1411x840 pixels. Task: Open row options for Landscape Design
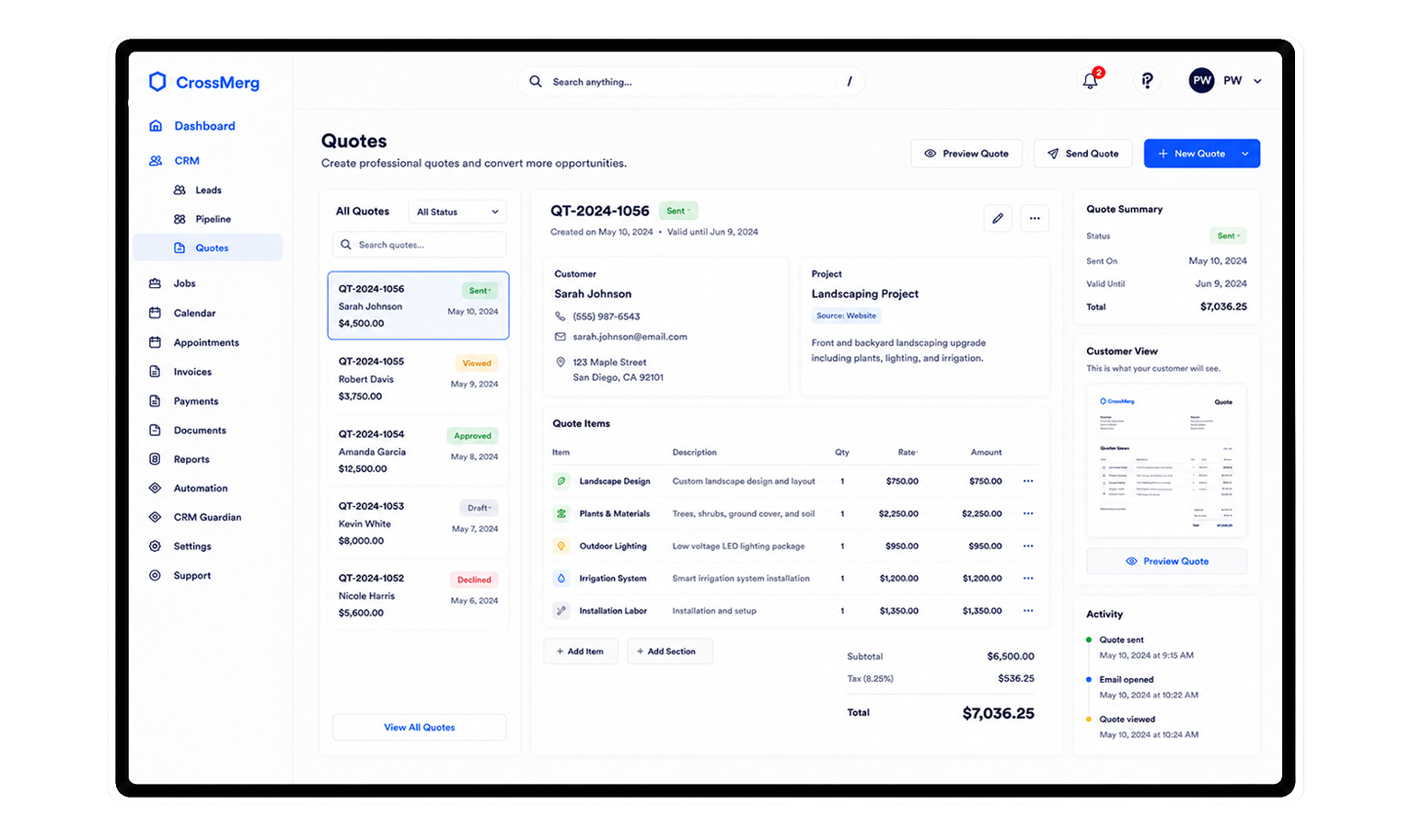[x=1028, y=481]
